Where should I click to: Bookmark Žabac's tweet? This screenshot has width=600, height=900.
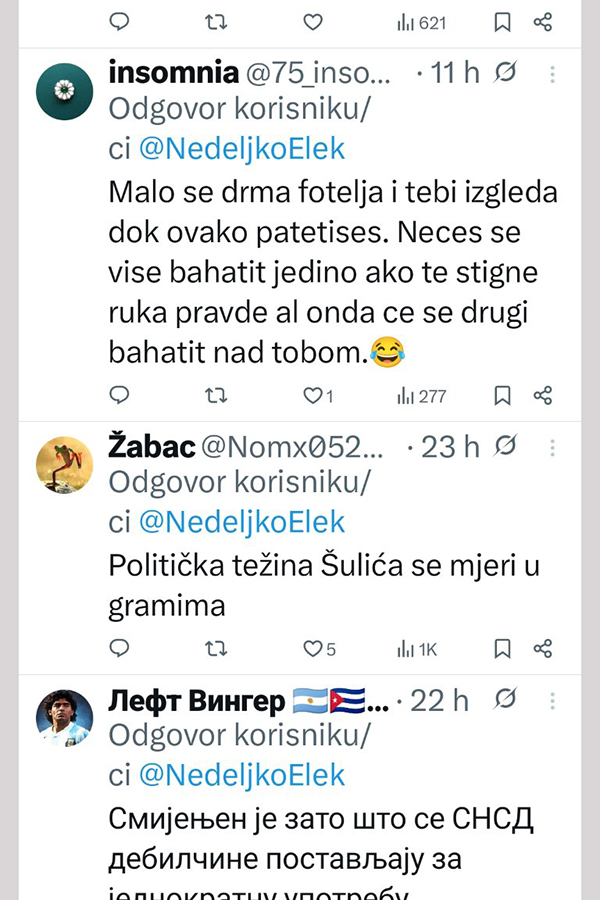[x=503, y=649]
